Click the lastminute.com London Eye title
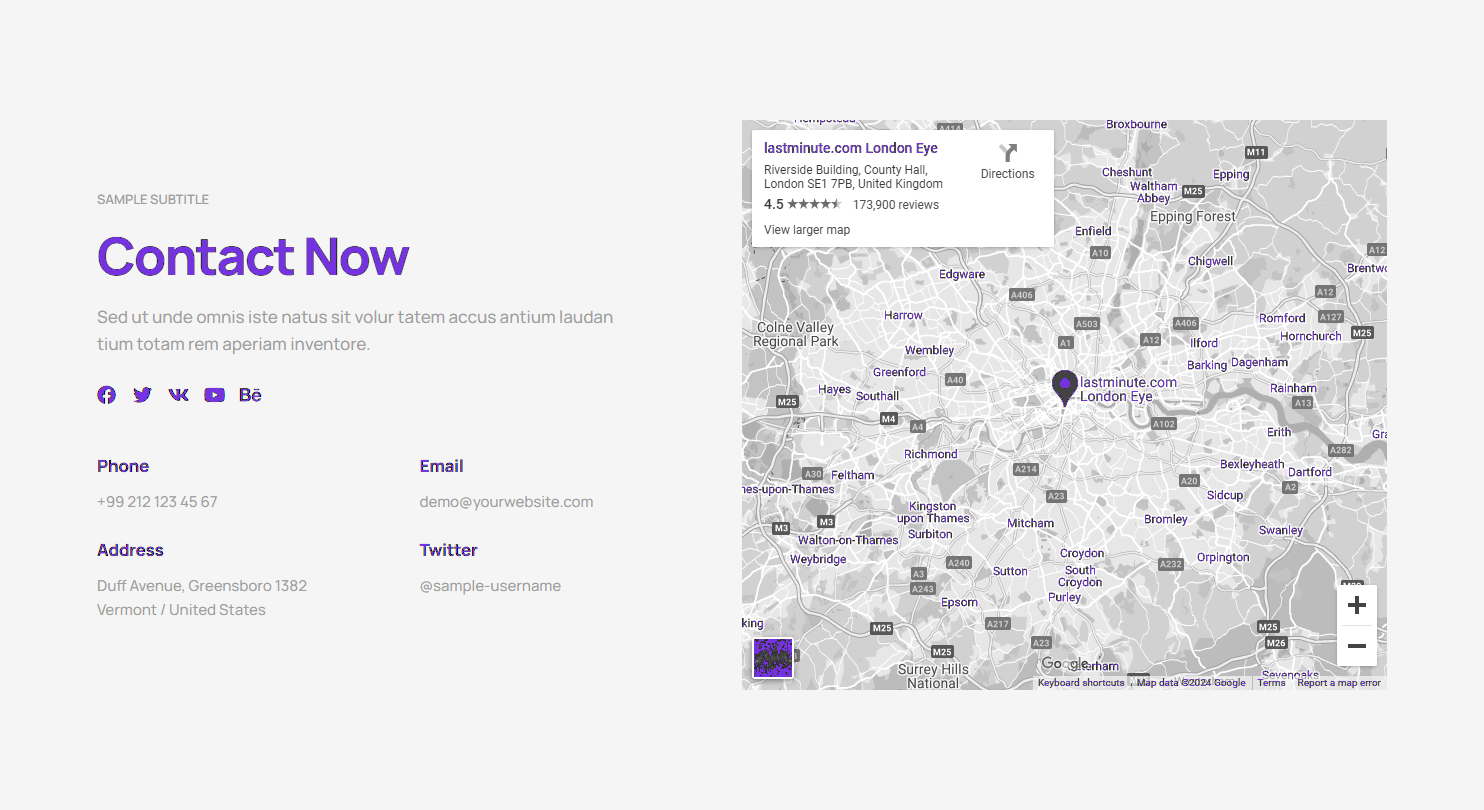The width and height of the screenshot is (1484, 810). tap(851, 148)
